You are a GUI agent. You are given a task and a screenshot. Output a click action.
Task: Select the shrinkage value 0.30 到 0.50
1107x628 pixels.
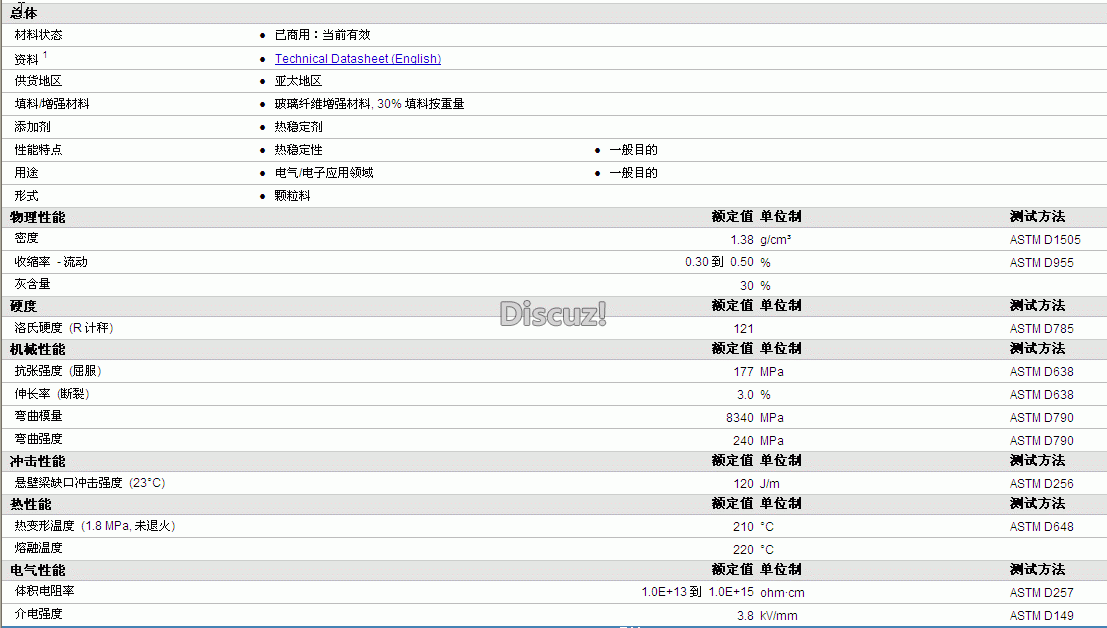coord(719,262)
